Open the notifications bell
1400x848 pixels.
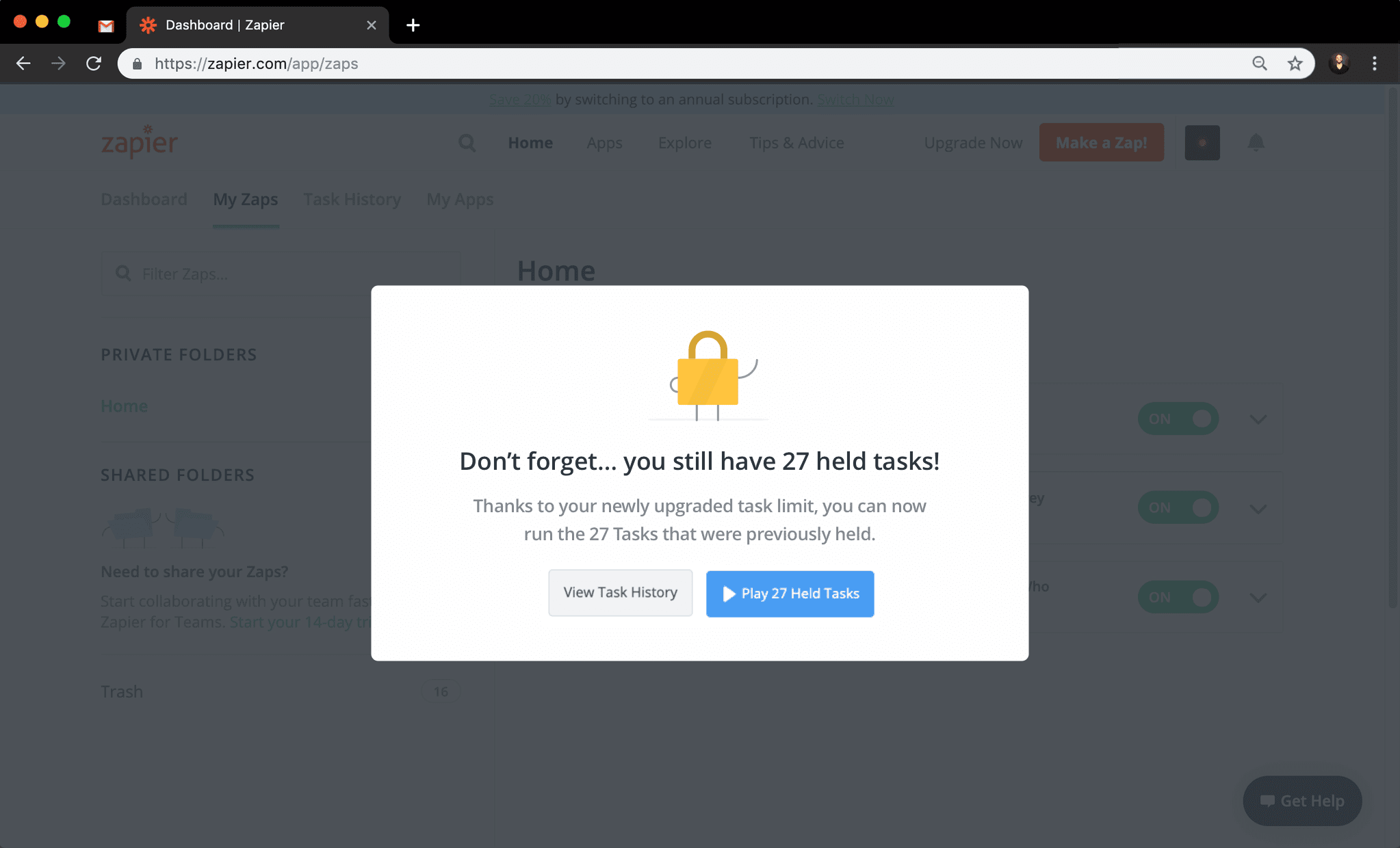pyautogui.click(x=1256, y=142)
